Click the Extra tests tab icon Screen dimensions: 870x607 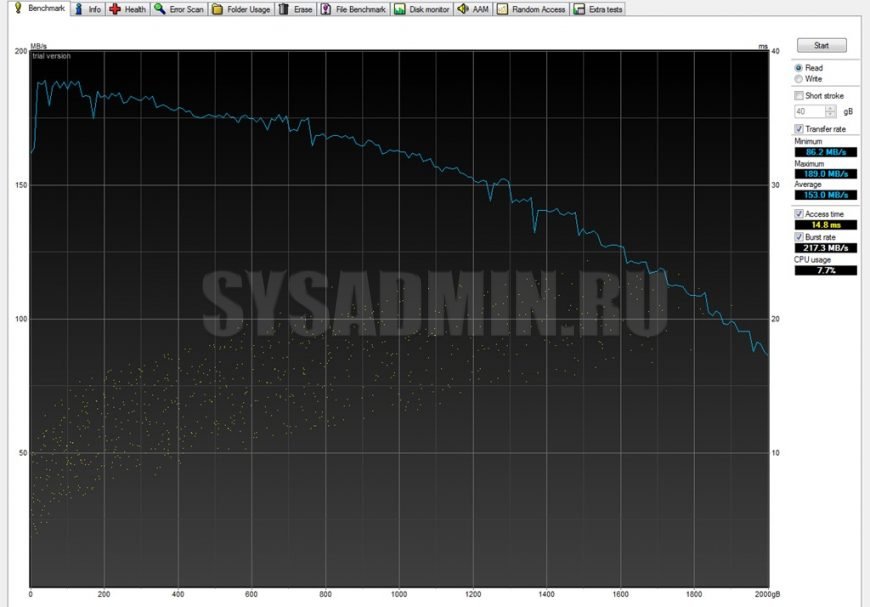579,9
